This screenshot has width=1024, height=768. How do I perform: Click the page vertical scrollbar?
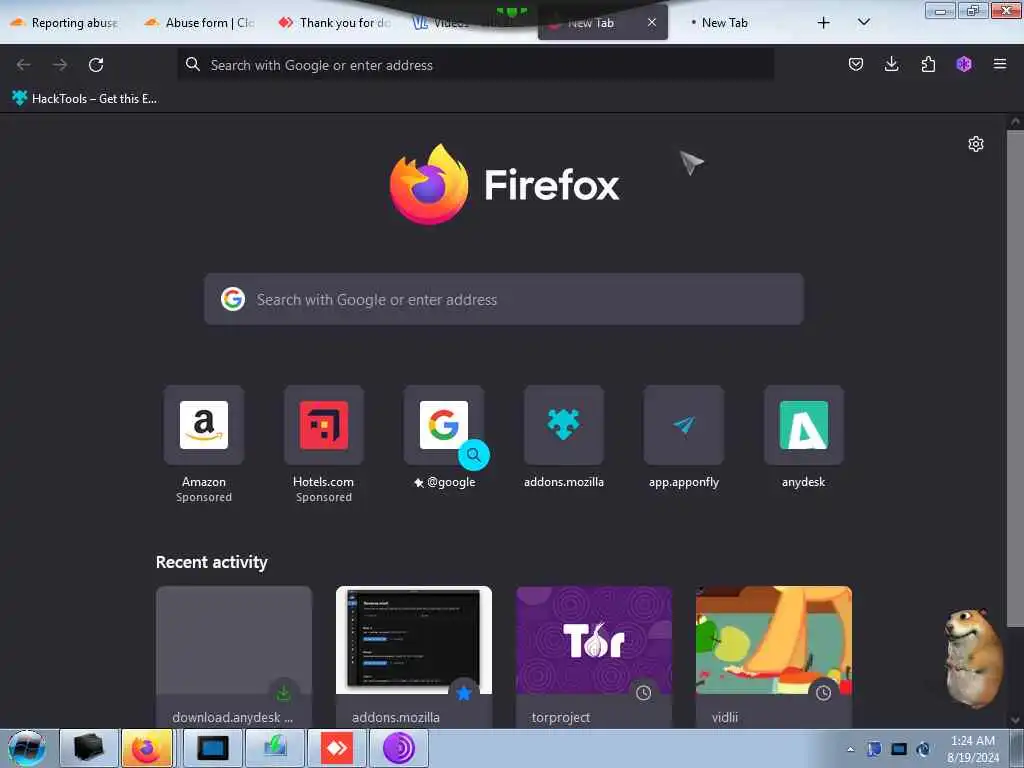click(1015, 379)
